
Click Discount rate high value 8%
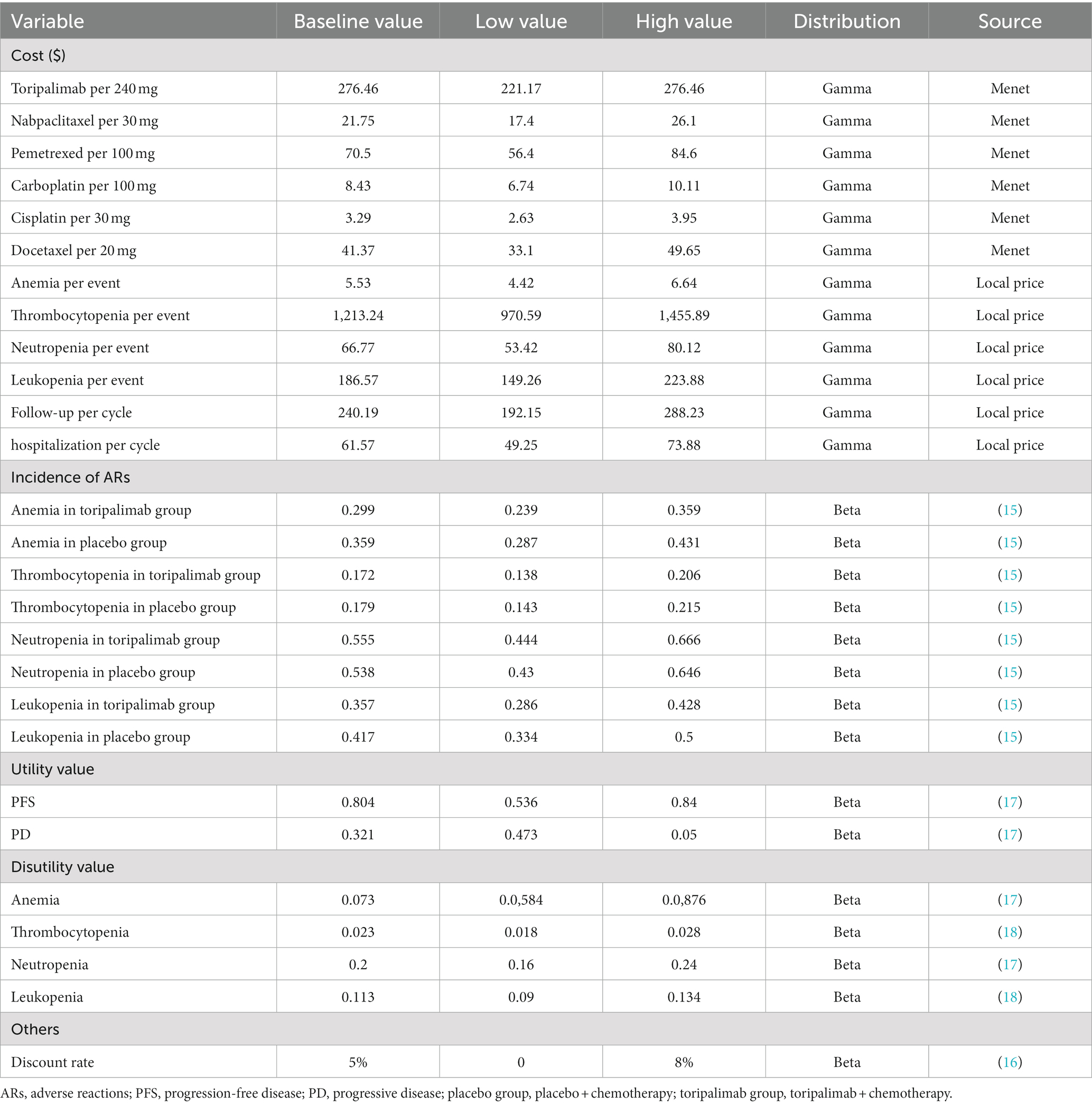tap(684, 1062)
